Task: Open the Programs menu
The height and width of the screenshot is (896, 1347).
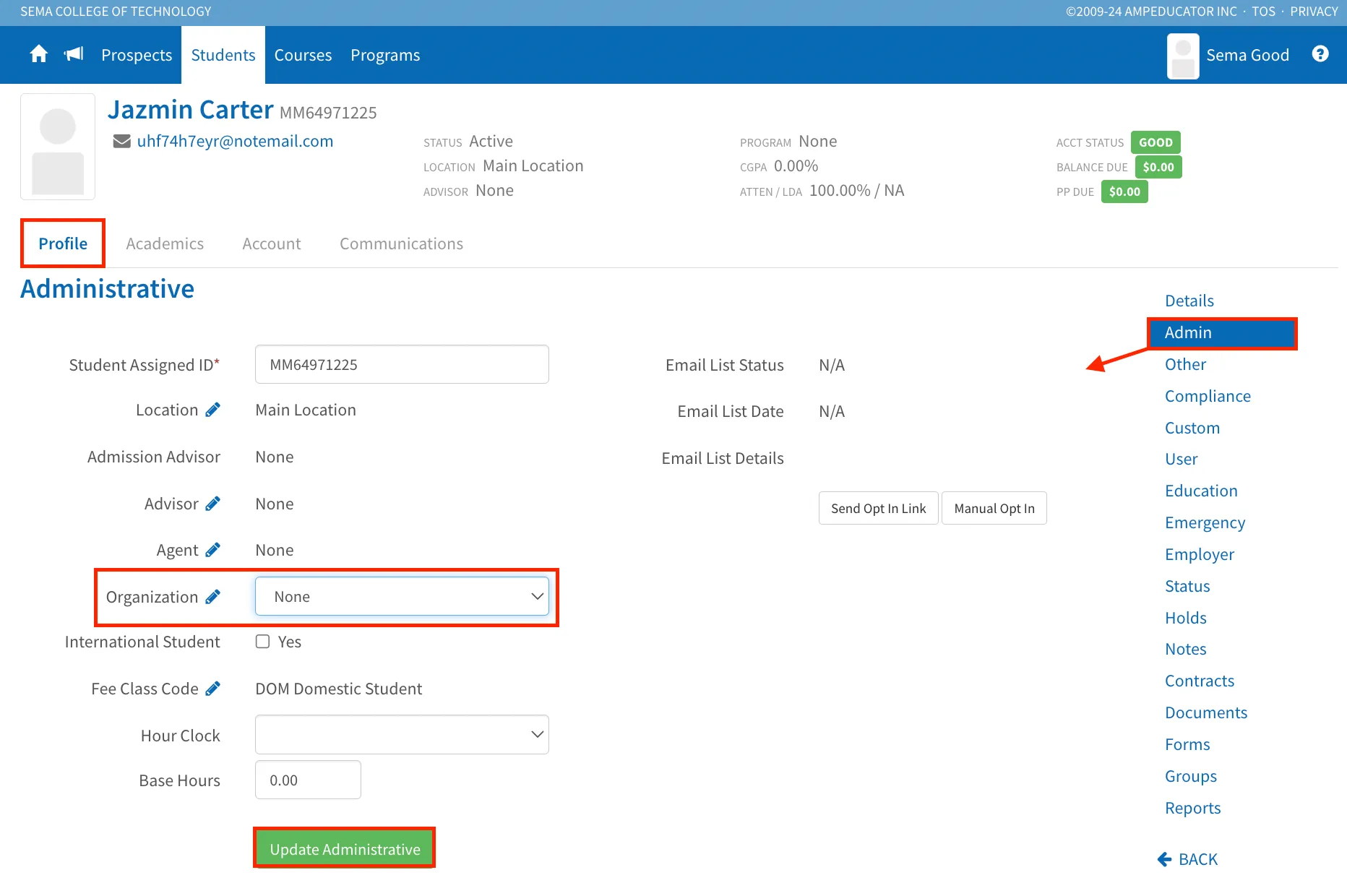Action: pos(385,55)
